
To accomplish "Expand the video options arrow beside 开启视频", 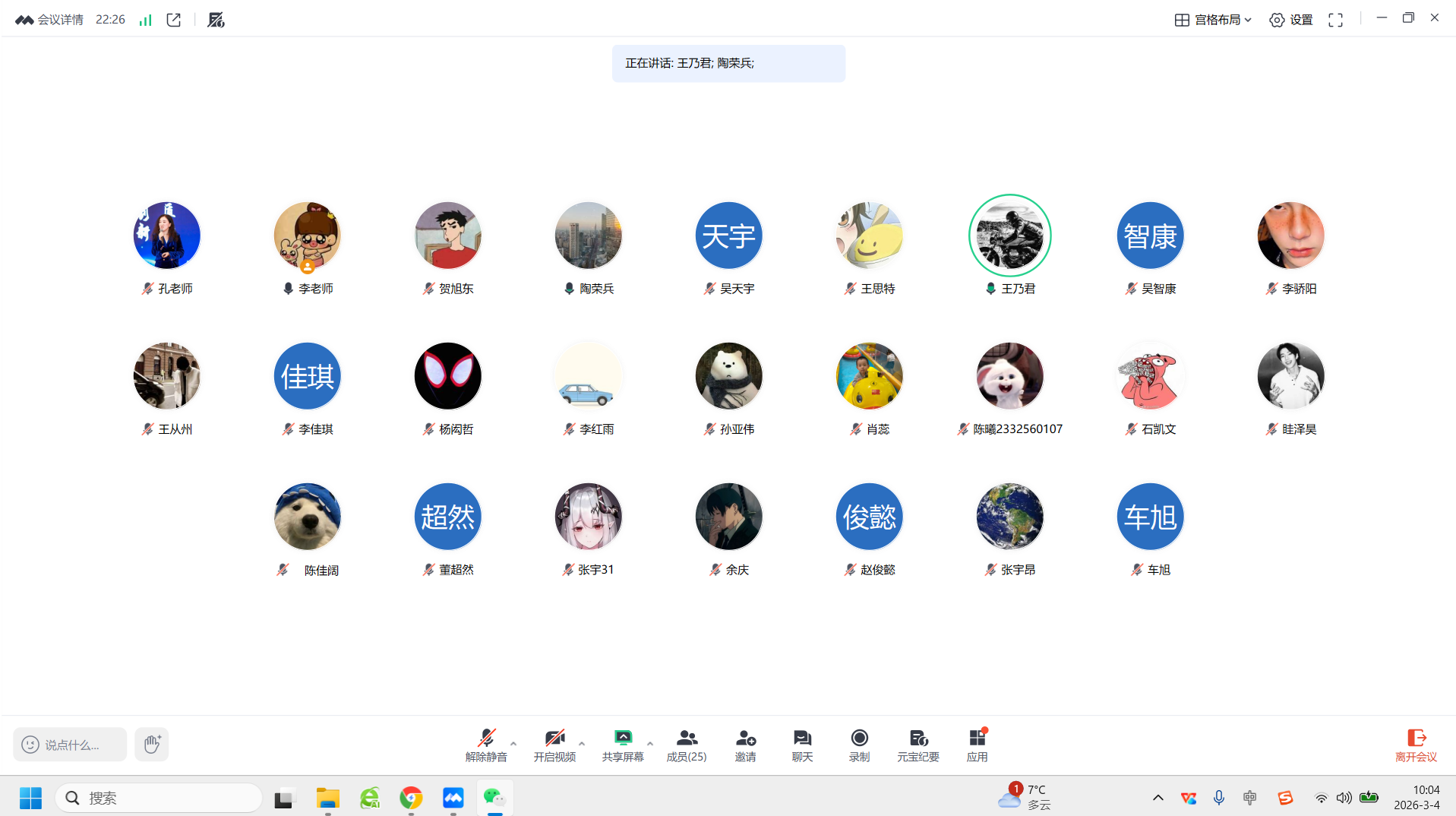I will point(582,744).
